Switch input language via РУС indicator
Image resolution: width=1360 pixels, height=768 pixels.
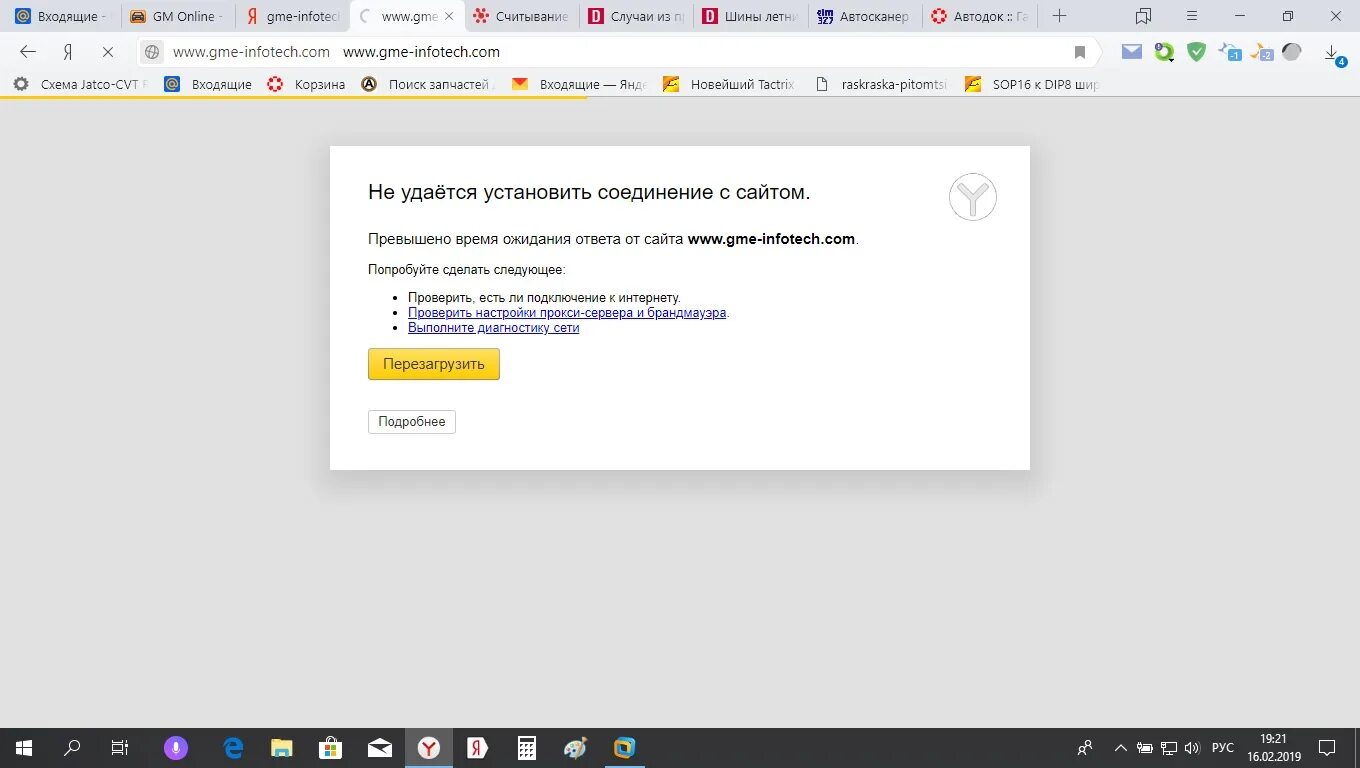pos(1223,748)
